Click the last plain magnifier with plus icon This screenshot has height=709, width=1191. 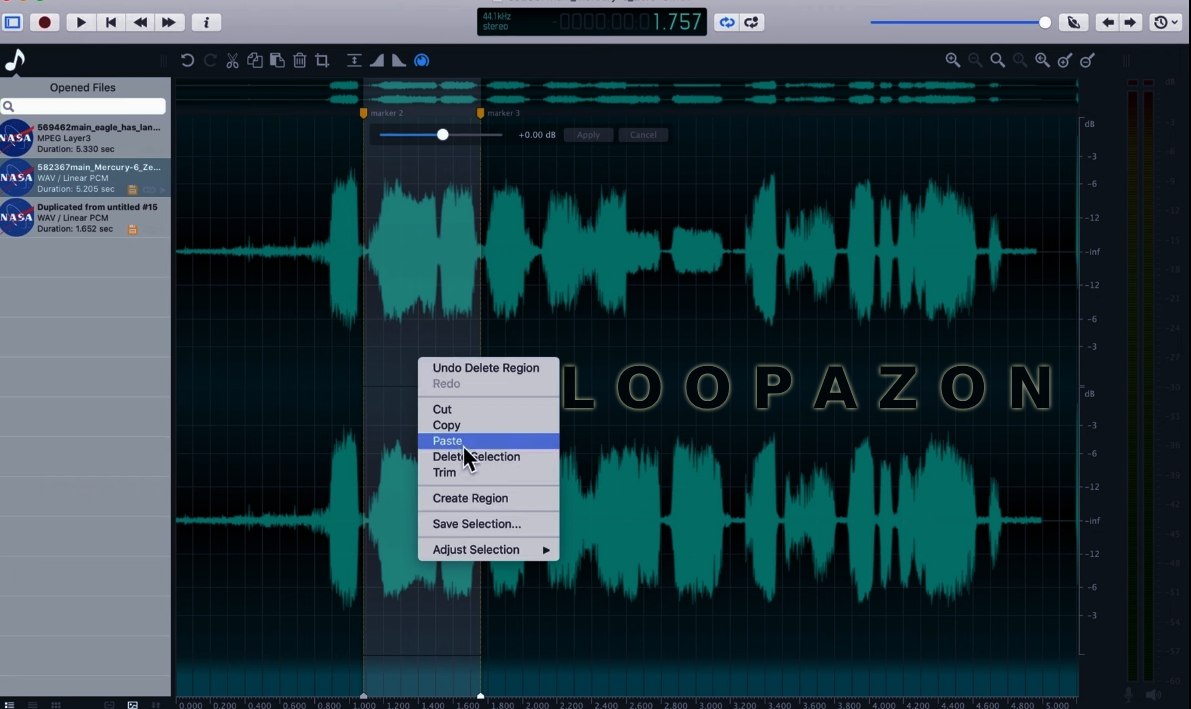click(x=1042, y=60)
